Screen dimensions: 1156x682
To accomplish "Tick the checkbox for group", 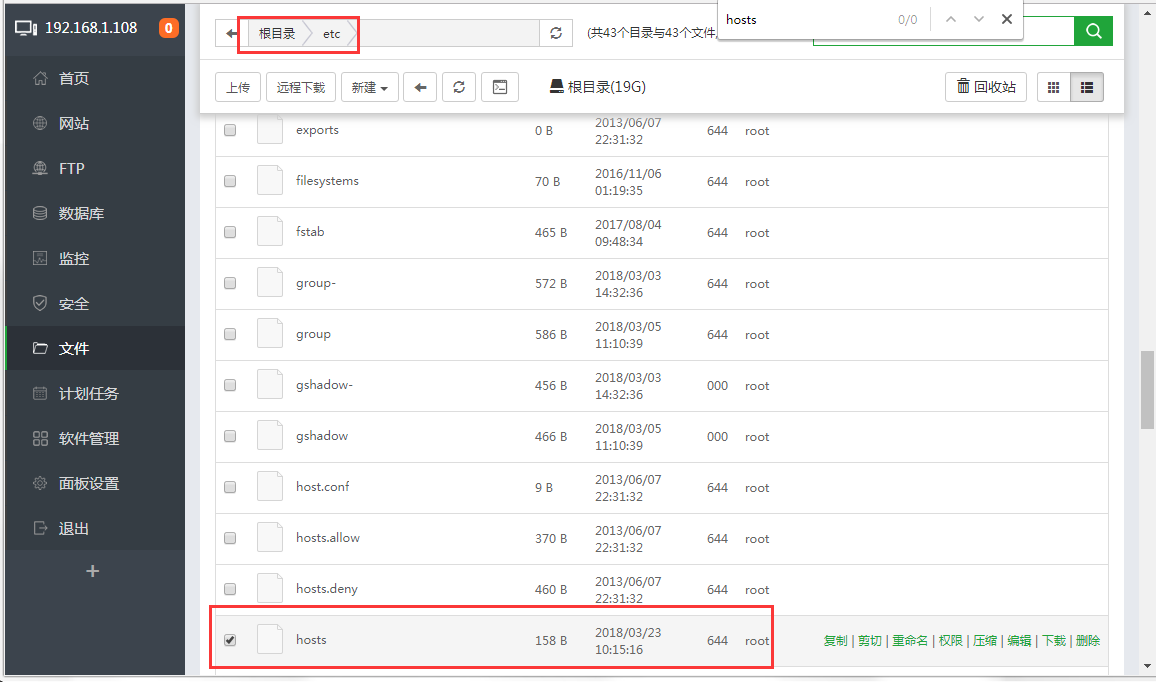I will coord(230,334).
